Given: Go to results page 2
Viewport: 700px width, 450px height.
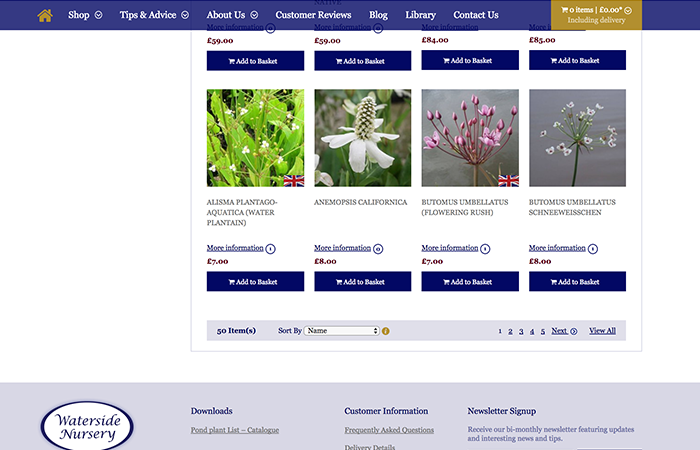Looking at the screenshot, I should [510, 331].
